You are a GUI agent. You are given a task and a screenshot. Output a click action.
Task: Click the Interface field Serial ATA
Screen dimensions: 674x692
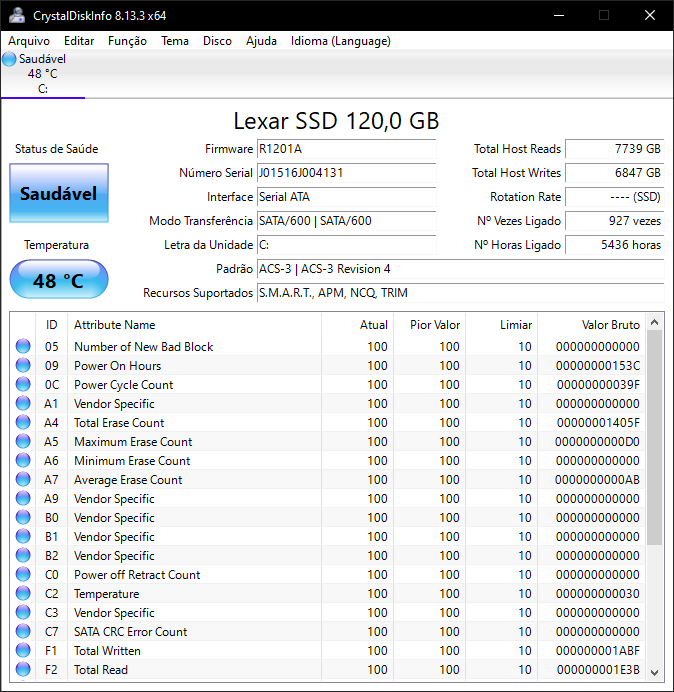click(x=346, y=197)
